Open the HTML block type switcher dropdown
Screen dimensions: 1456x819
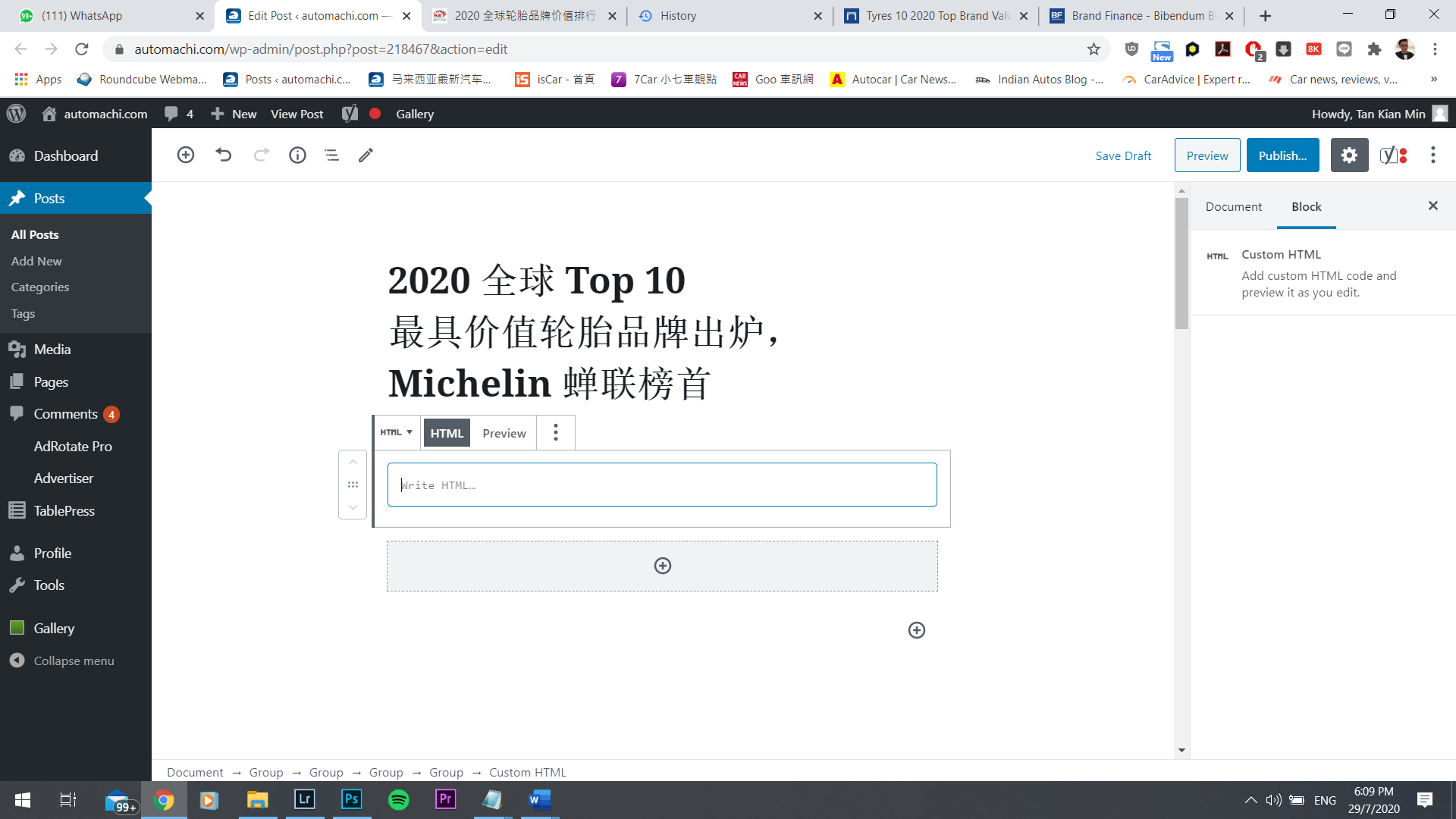click(397, 432)
